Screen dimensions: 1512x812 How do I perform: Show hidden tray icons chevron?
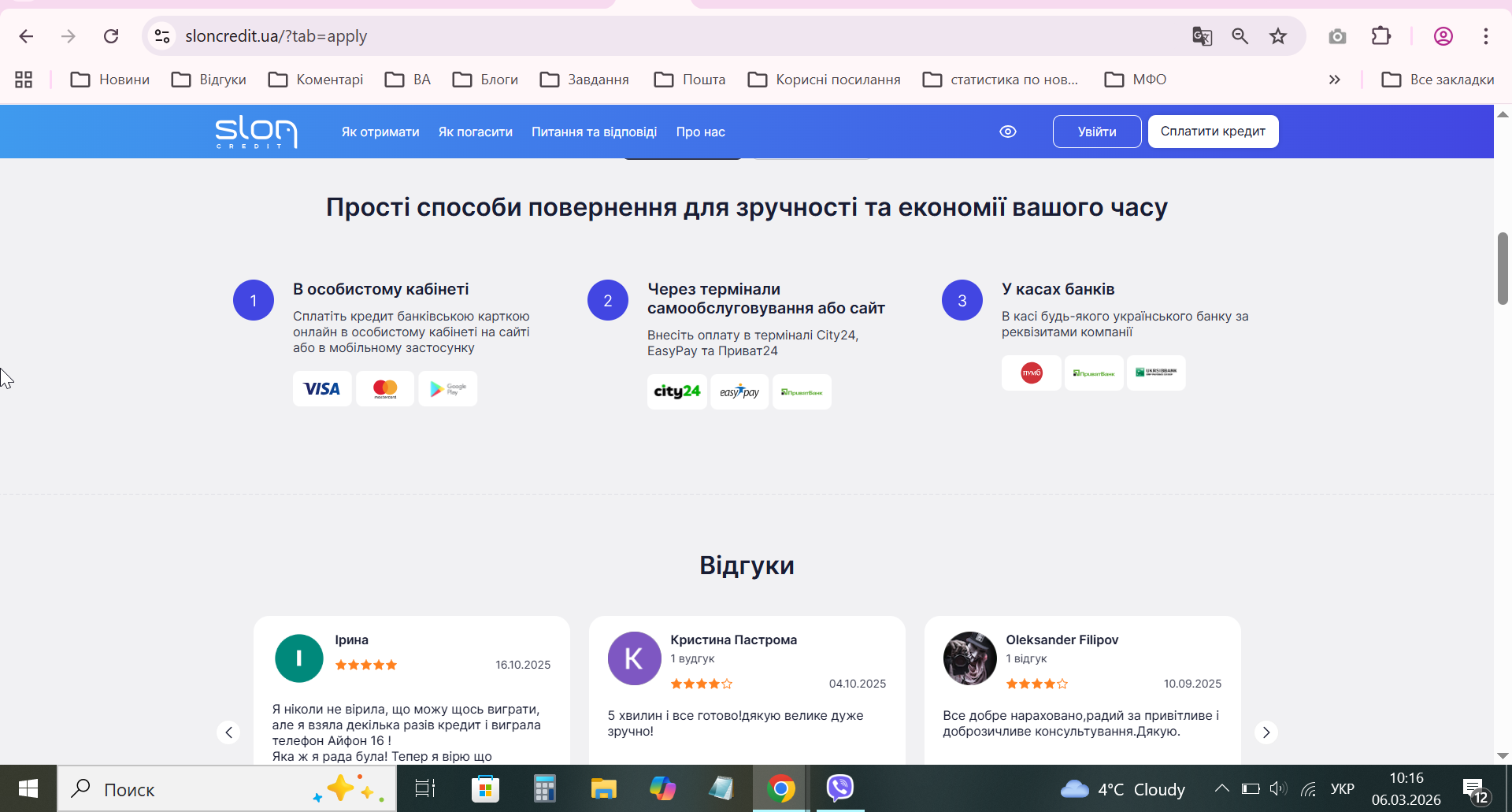1221,788
